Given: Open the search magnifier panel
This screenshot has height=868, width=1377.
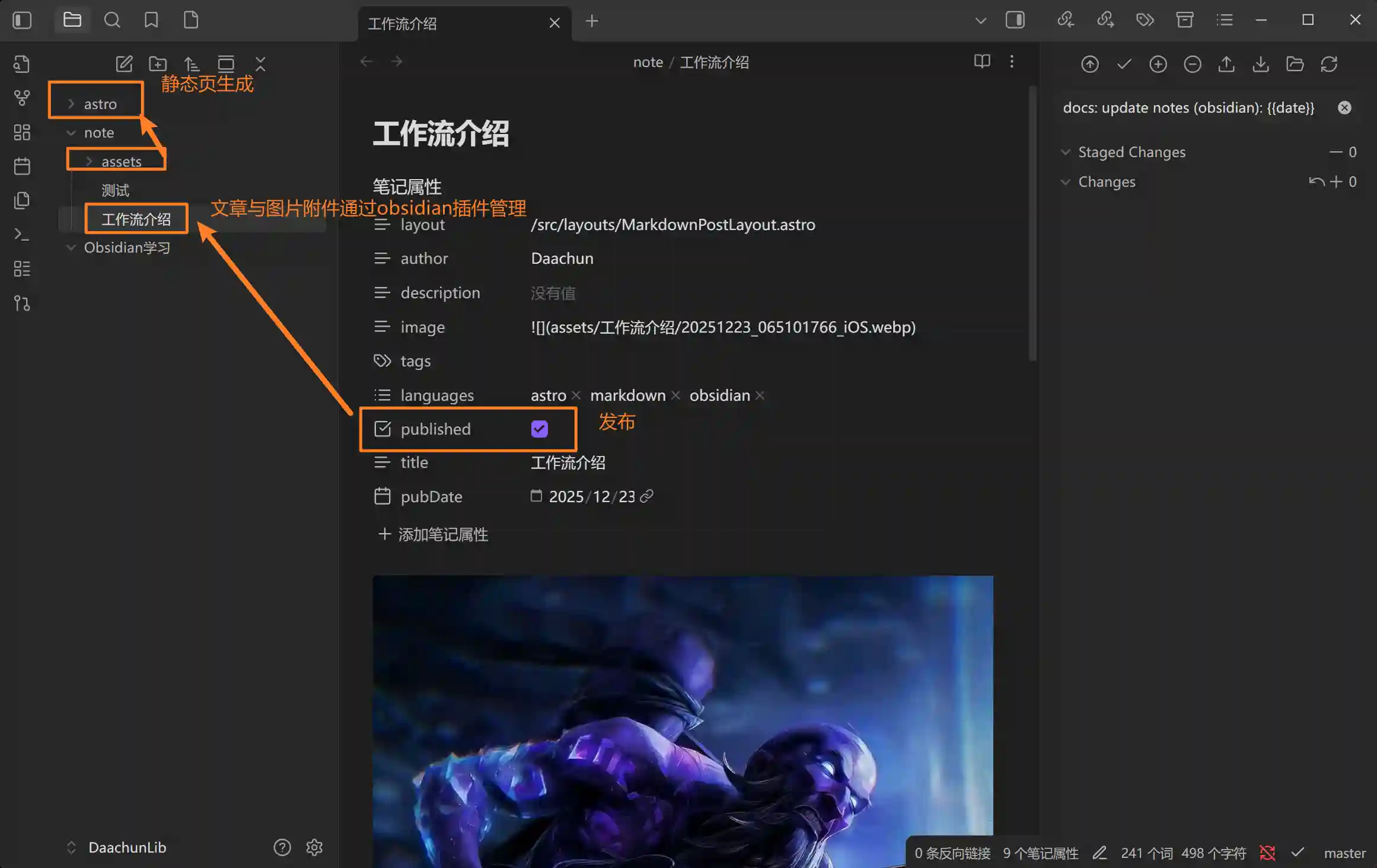Looking at the screenshot, I should 112,21.
